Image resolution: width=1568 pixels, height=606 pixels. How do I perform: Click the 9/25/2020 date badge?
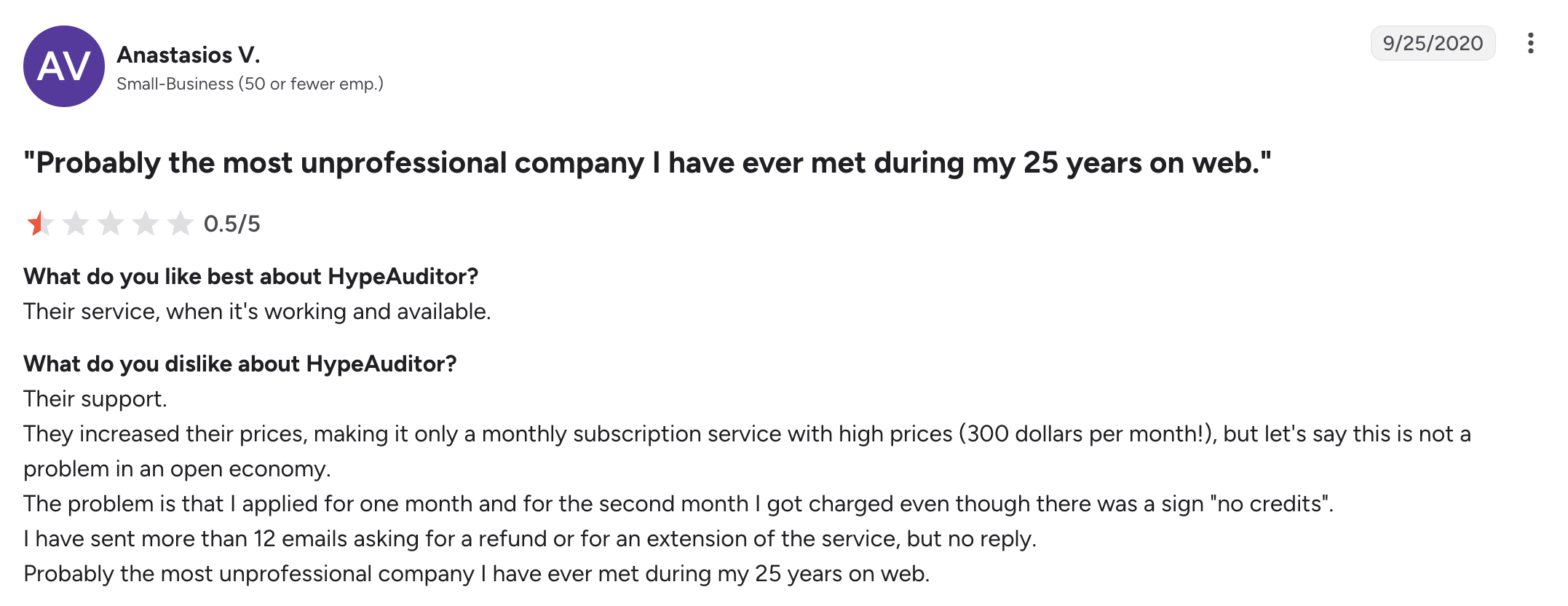(1433, 44)
